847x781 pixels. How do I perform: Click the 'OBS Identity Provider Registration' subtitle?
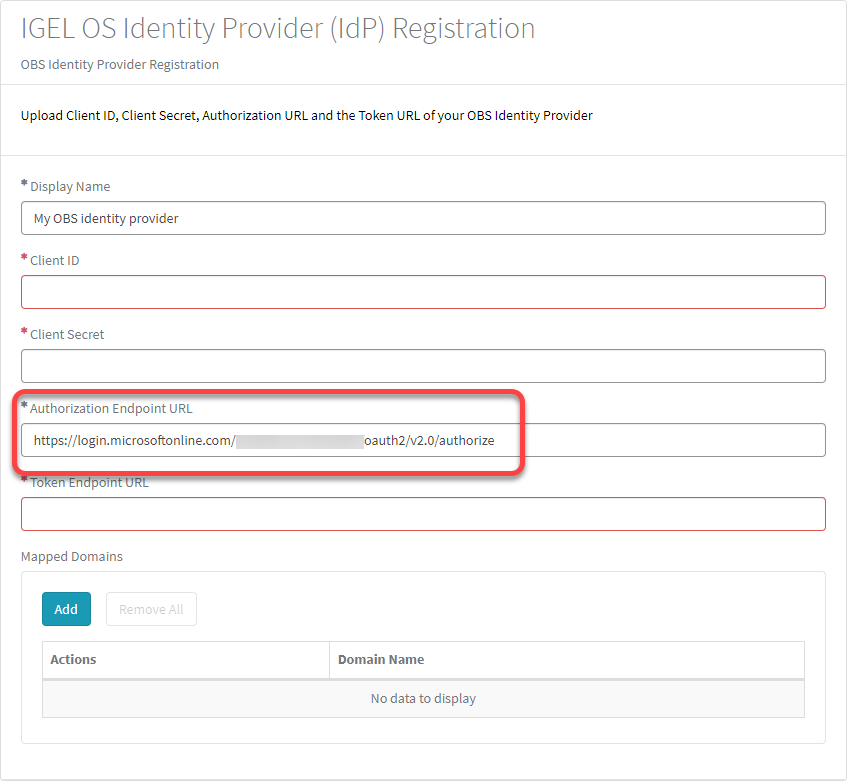[x=120, y=65]
